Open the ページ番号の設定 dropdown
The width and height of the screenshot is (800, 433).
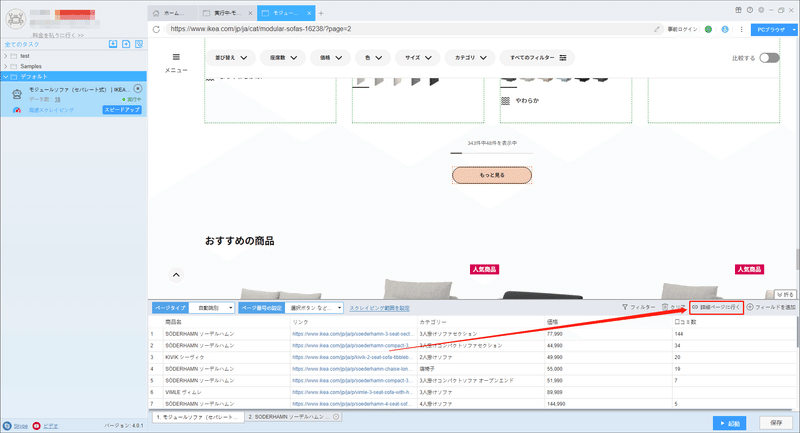[x=315, y=308]
